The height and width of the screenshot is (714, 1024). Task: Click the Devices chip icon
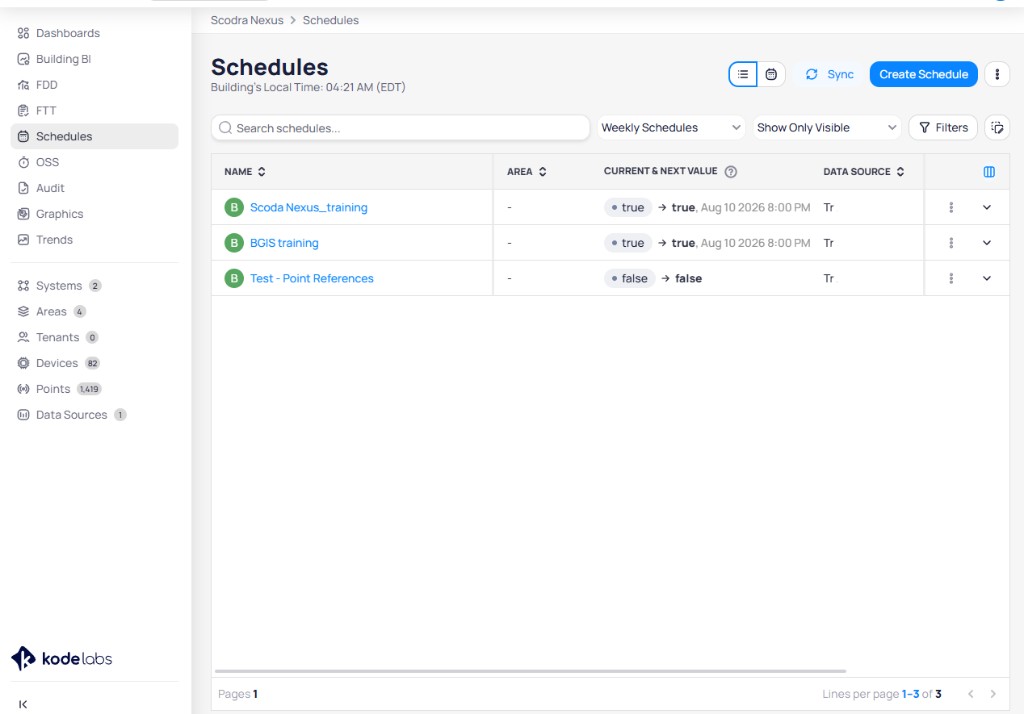point(24,363)
